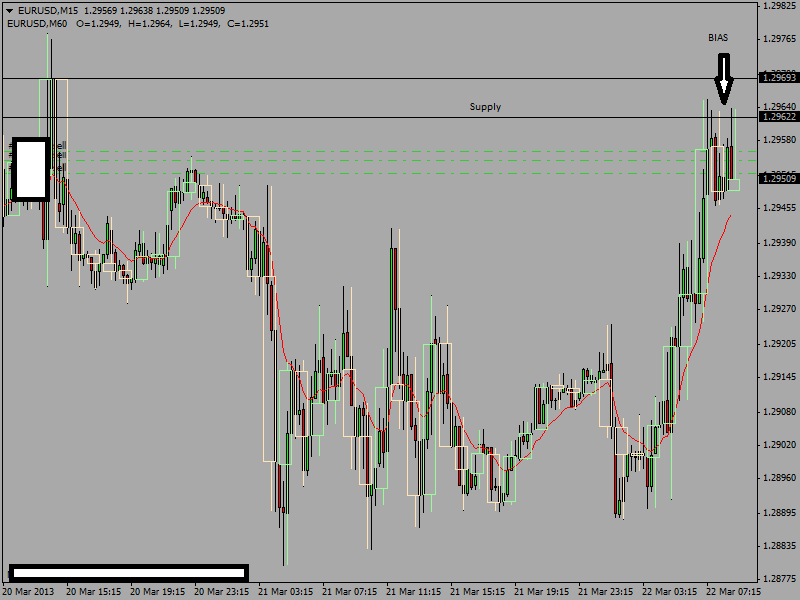800x600 pixels.
Task: Click the 22 Mar 07:15 time label
Action: [x=733, y=592]
